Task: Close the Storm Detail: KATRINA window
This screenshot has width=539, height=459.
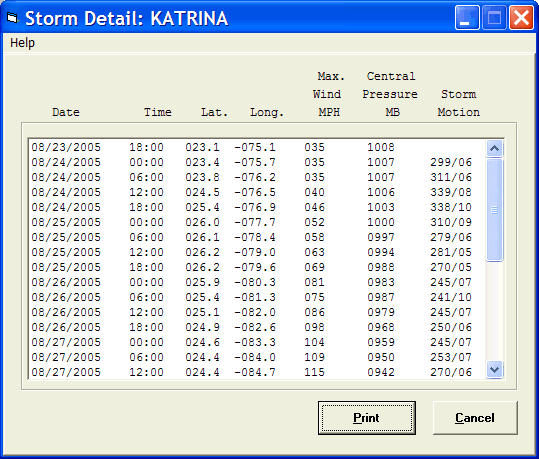Action: [521, 18]
